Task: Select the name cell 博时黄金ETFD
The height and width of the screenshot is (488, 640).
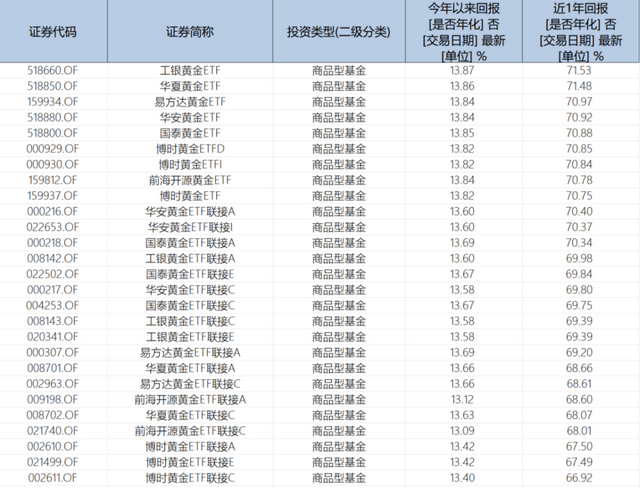Action: pos(190,149)
